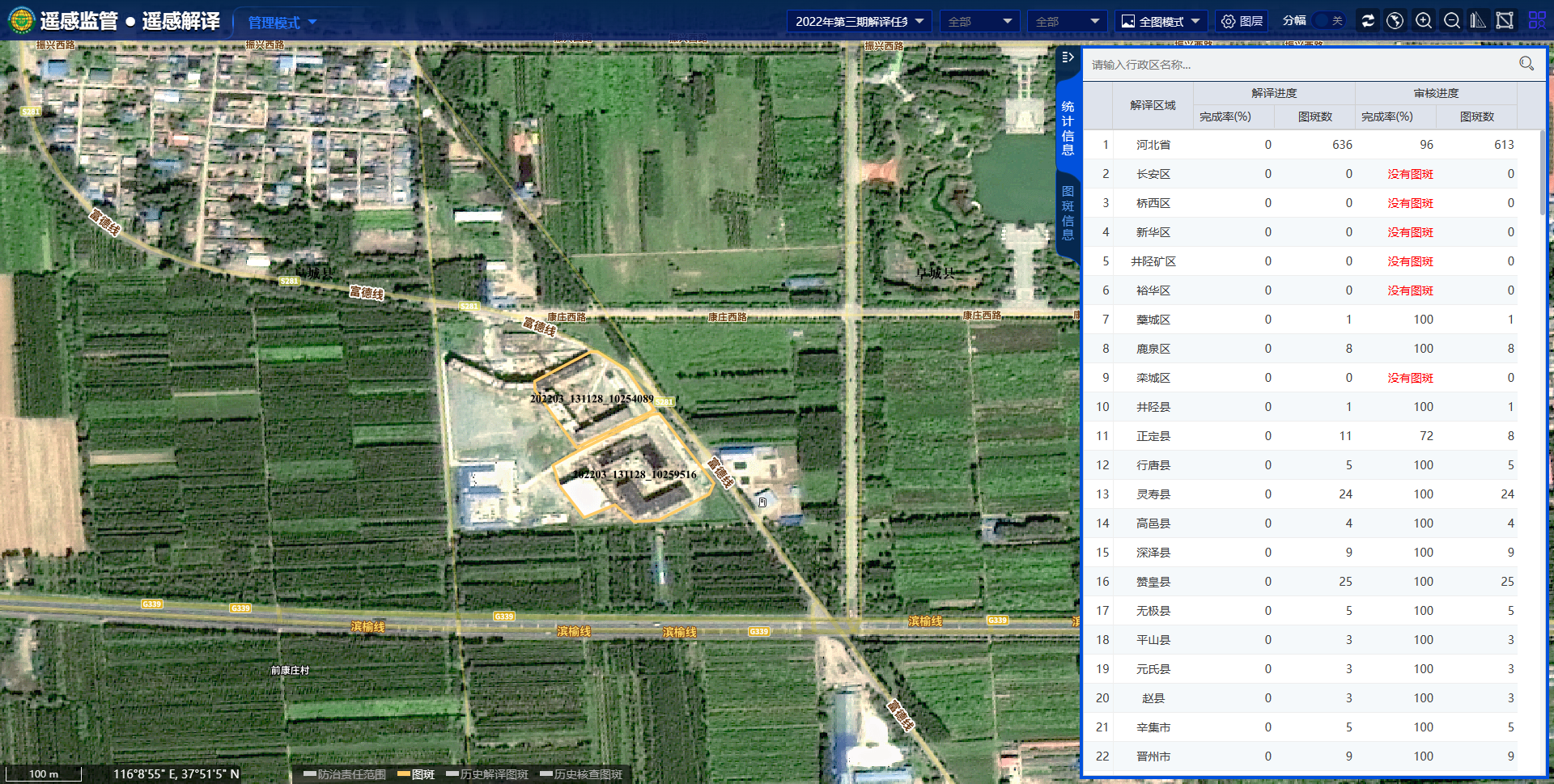
Task: Expand the 全图模式 display mode dropdown
Action: point(1161,22)
